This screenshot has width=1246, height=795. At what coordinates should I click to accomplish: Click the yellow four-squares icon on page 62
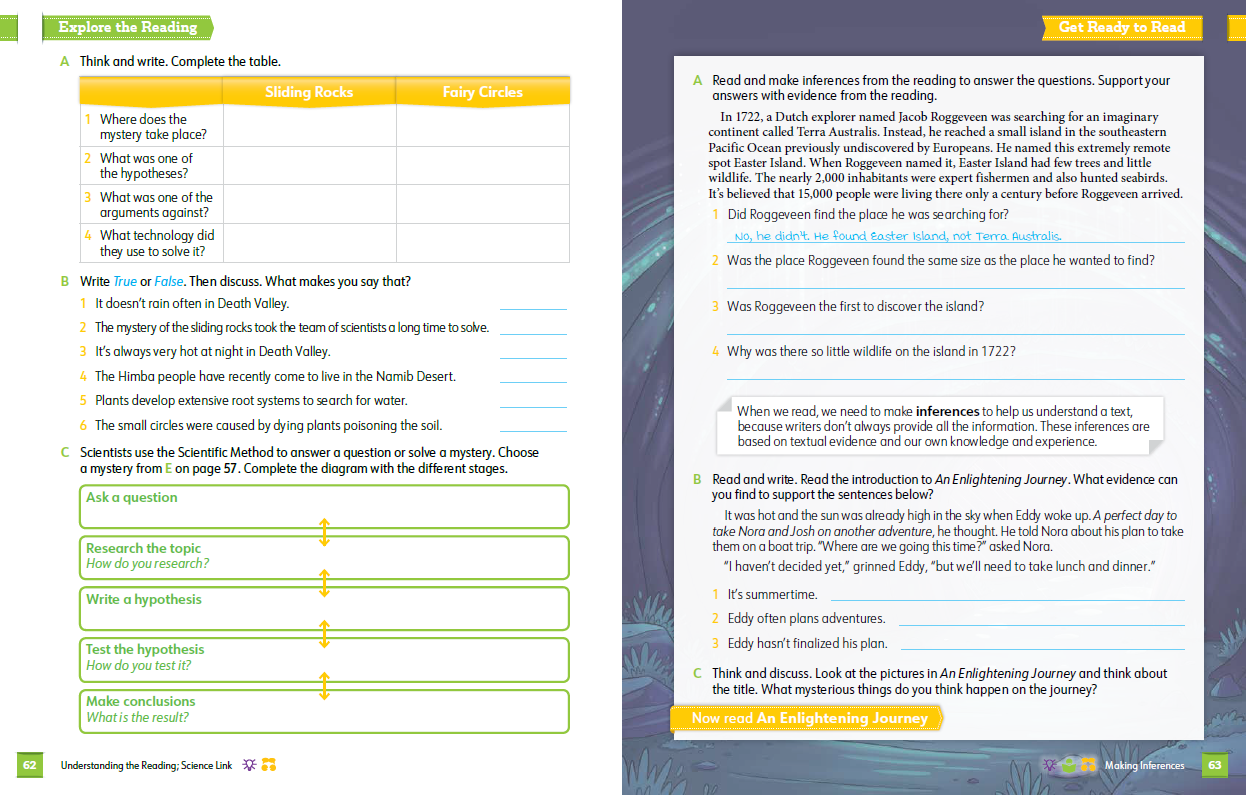coord(268,765)
